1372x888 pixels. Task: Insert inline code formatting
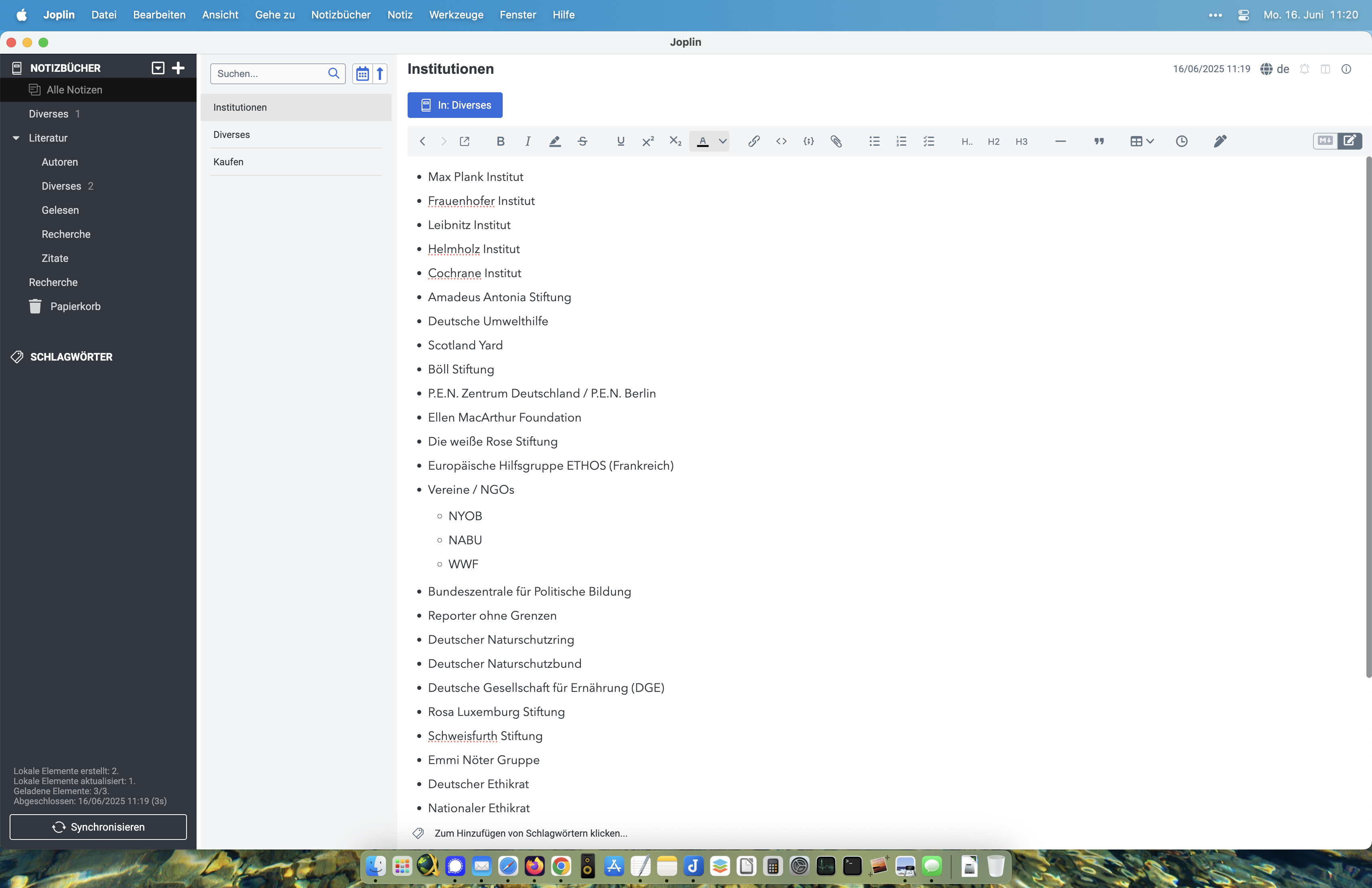click(781, 141)
